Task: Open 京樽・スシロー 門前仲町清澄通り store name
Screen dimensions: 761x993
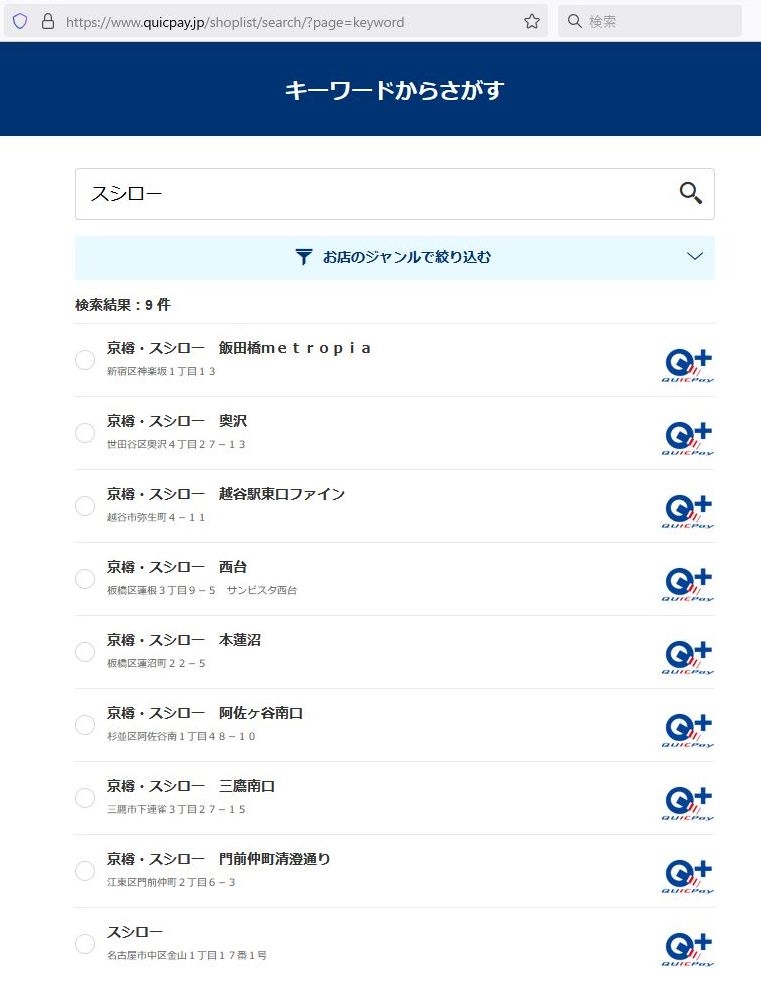Action: click(218, 859)
